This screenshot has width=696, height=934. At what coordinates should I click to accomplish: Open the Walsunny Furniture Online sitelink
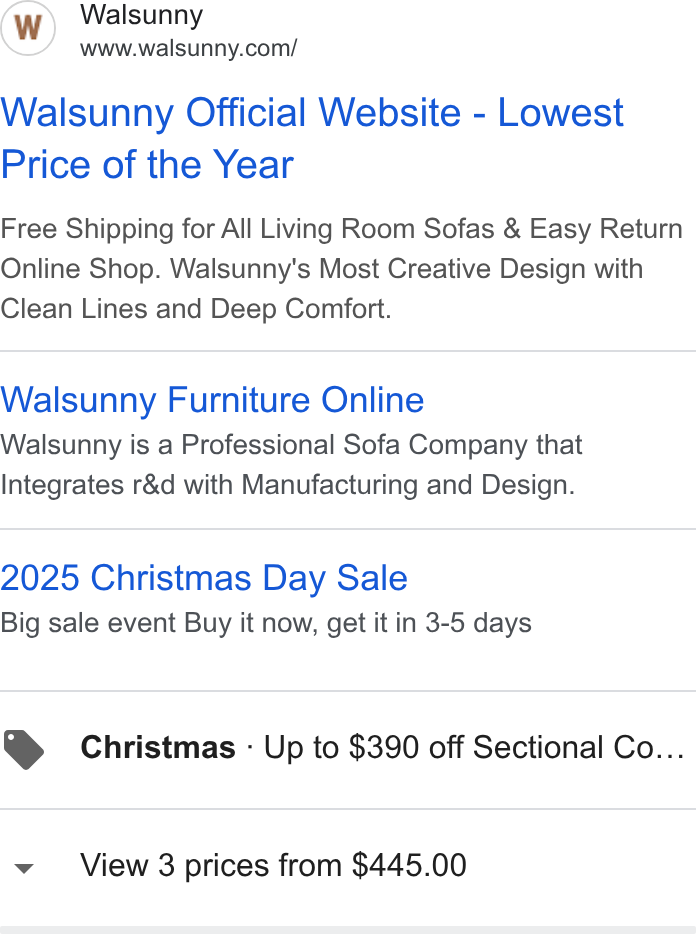[212, 399]
